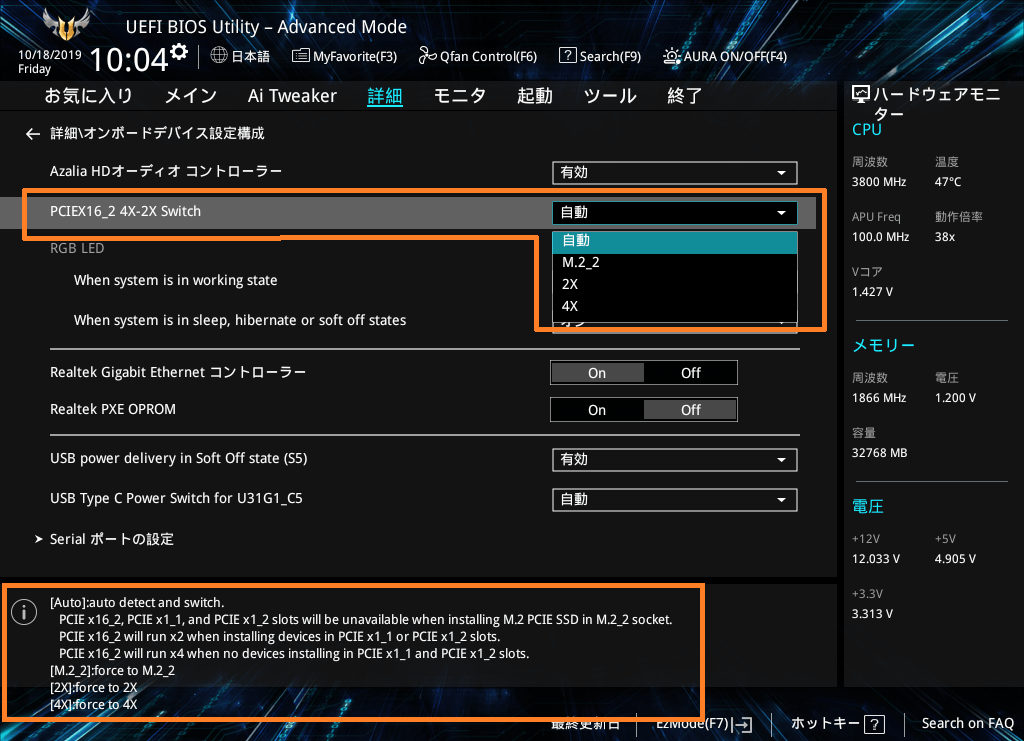Viewport: 1024px width, 741px height.
Task: Open the ツール tab
Action: click(x=610, y=96)
